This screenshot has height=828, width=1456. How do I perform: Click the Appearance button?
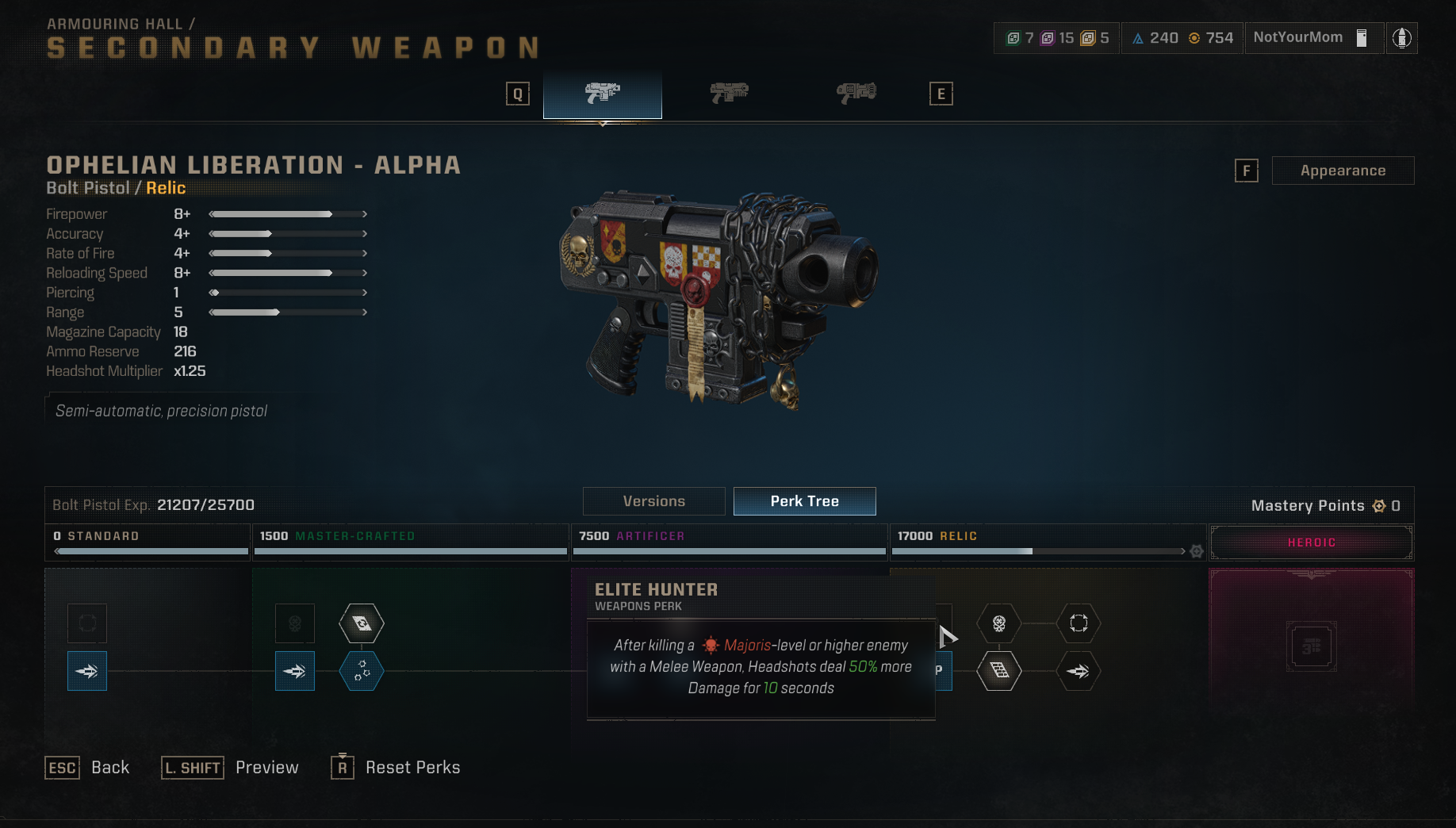point(1343,171)
